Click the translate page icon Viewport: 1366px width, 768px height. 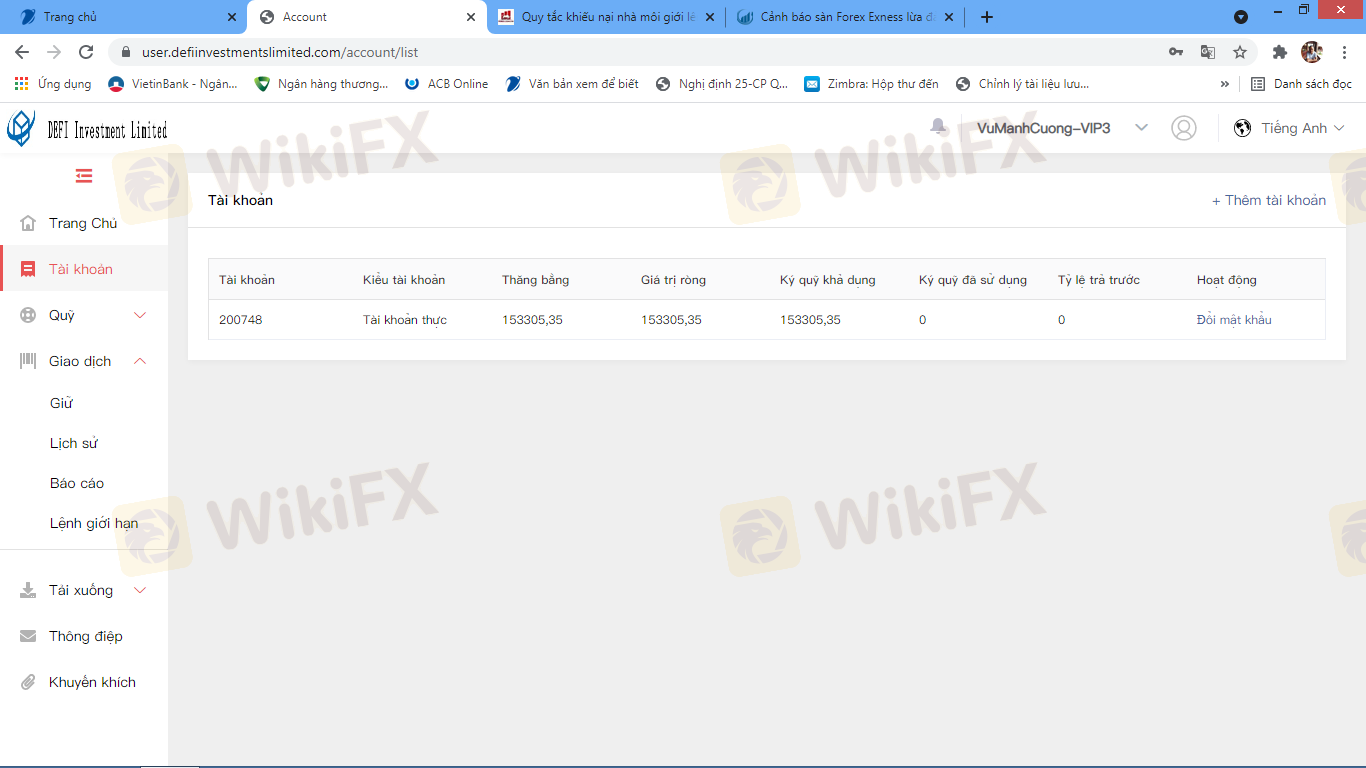pos(1208,52)
